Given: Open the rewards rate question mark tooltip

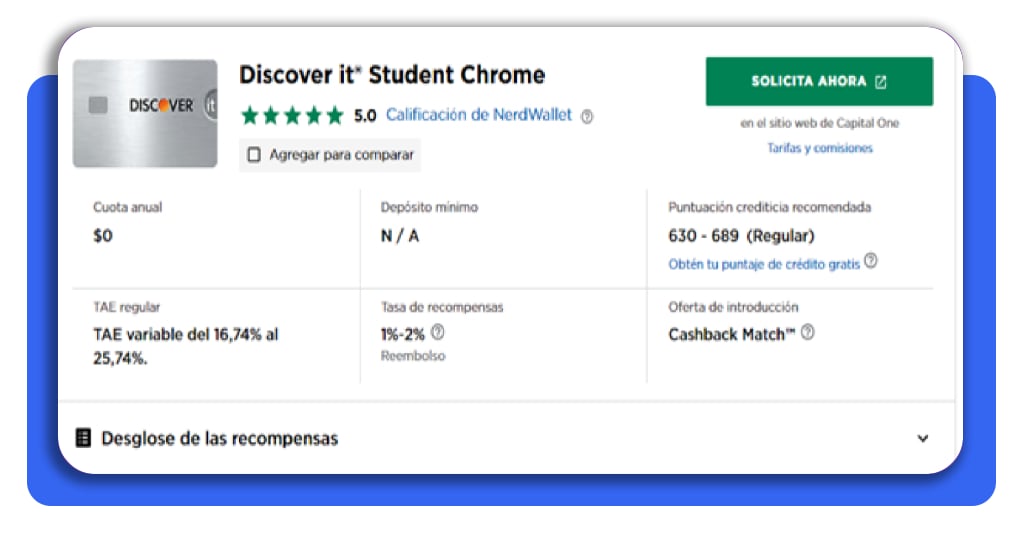Looking at the screenshot, I should tap(438, 332).
